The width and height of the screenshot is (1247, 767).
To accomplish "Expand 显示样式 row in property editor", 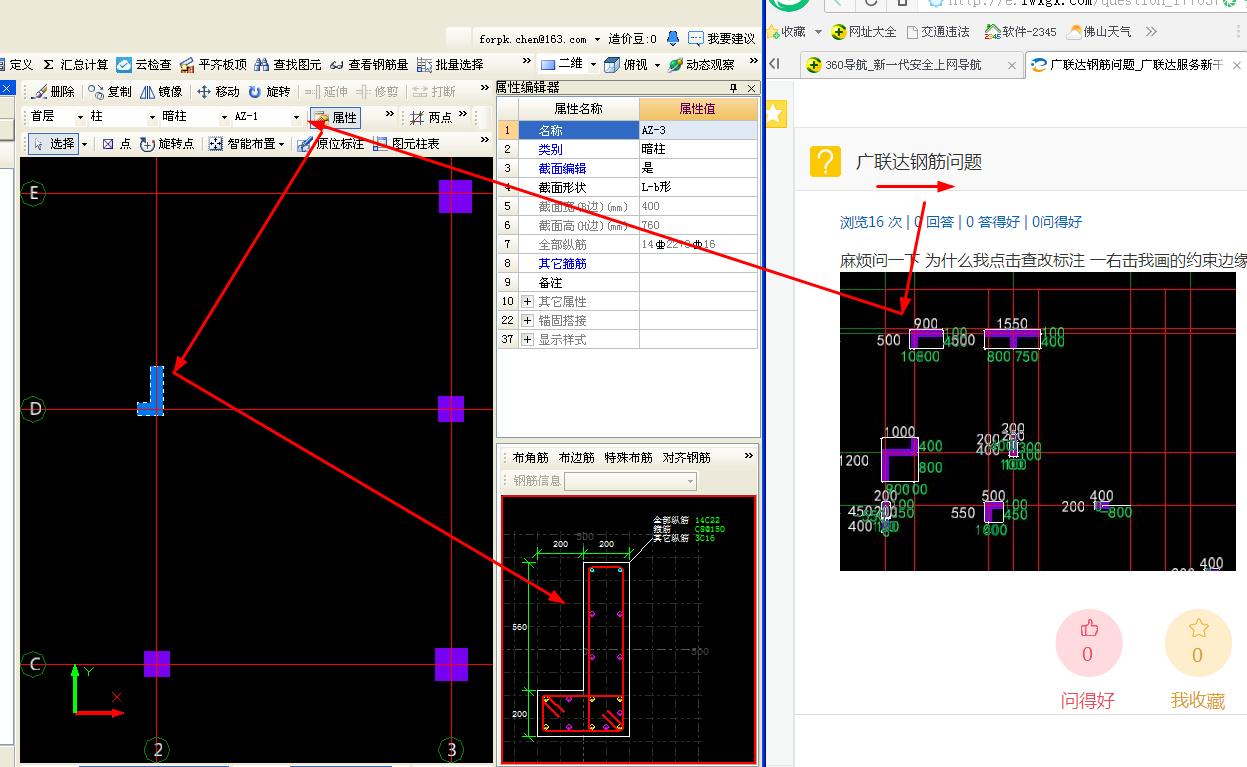I will point(528,339).
